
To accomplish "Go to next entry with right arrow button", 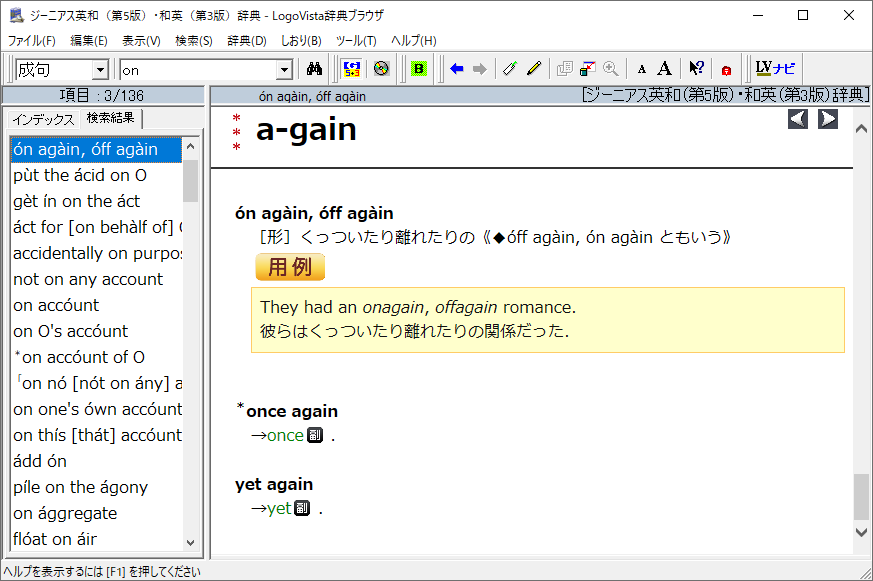I will (x=828, y=119).
